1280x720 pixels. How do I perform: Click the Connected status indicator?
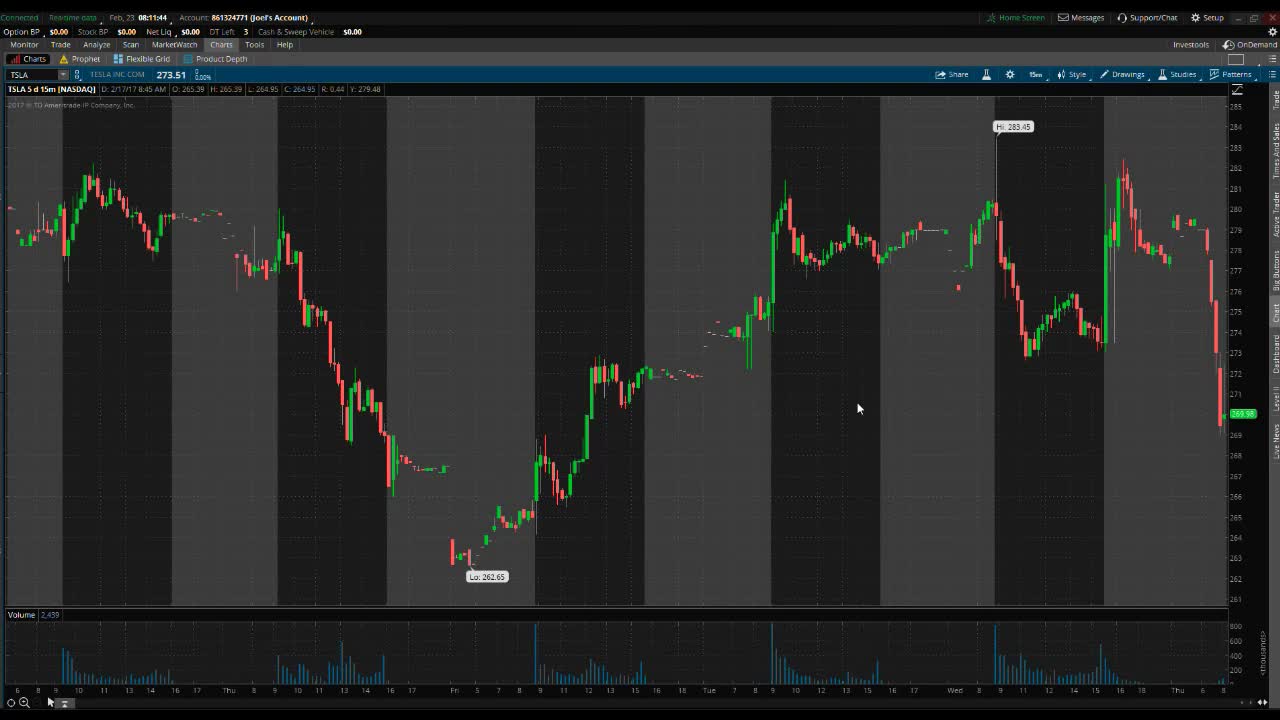[x=20, y=17]
